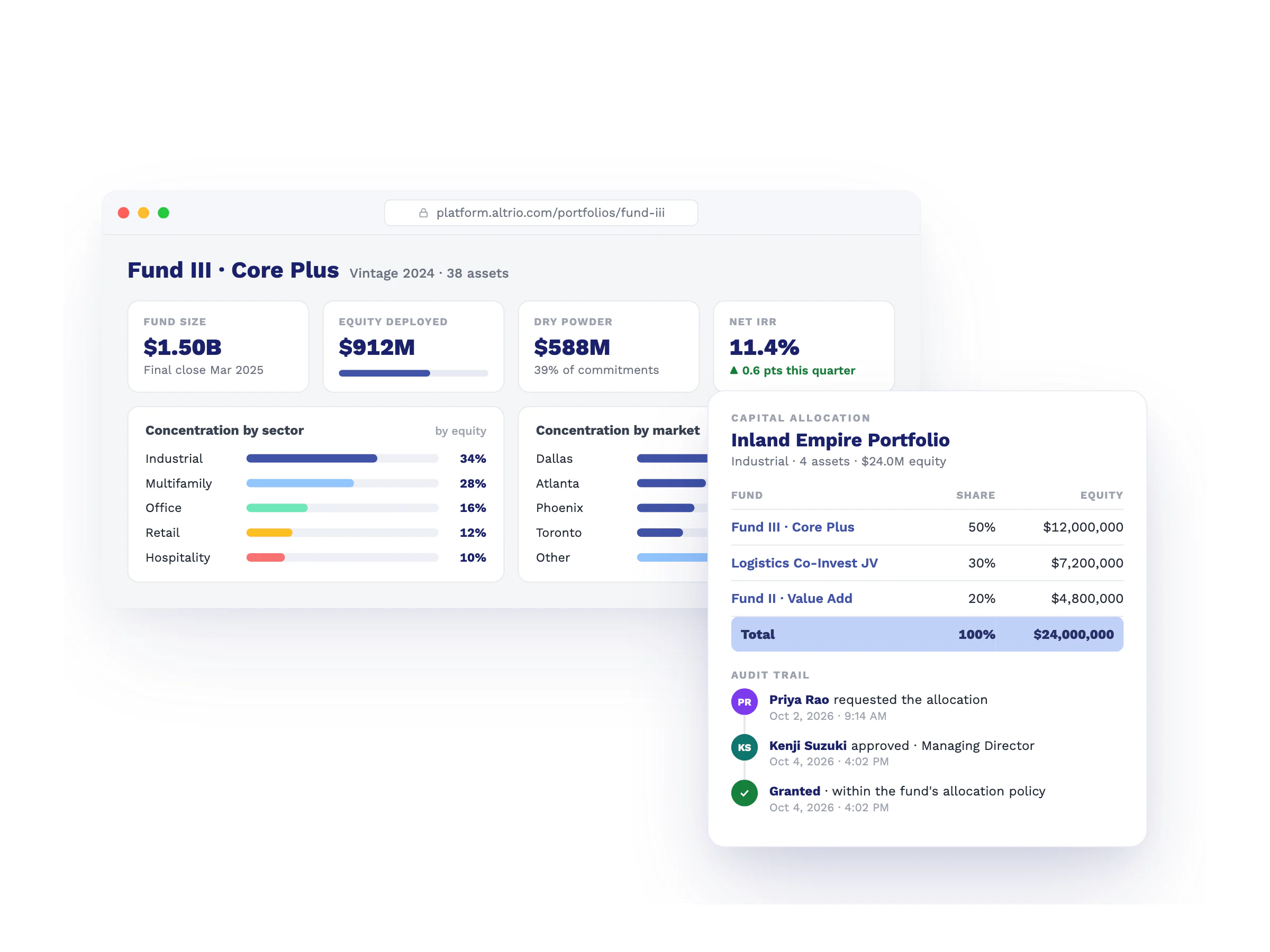
Task: Click the green maximize window dot
Action: [164, 213]
